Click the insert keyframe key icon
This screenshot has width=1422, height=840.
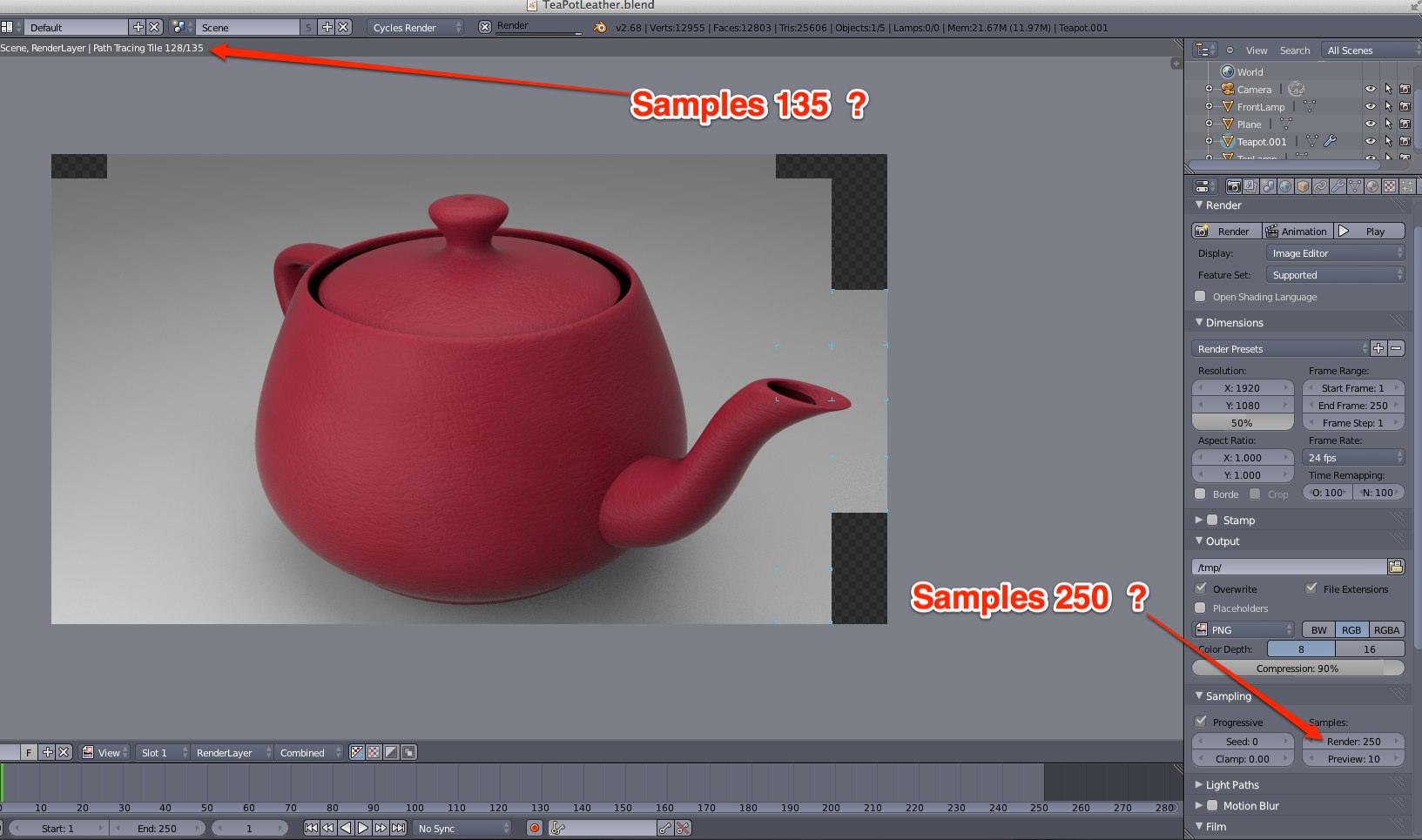[x=665, y=828]
